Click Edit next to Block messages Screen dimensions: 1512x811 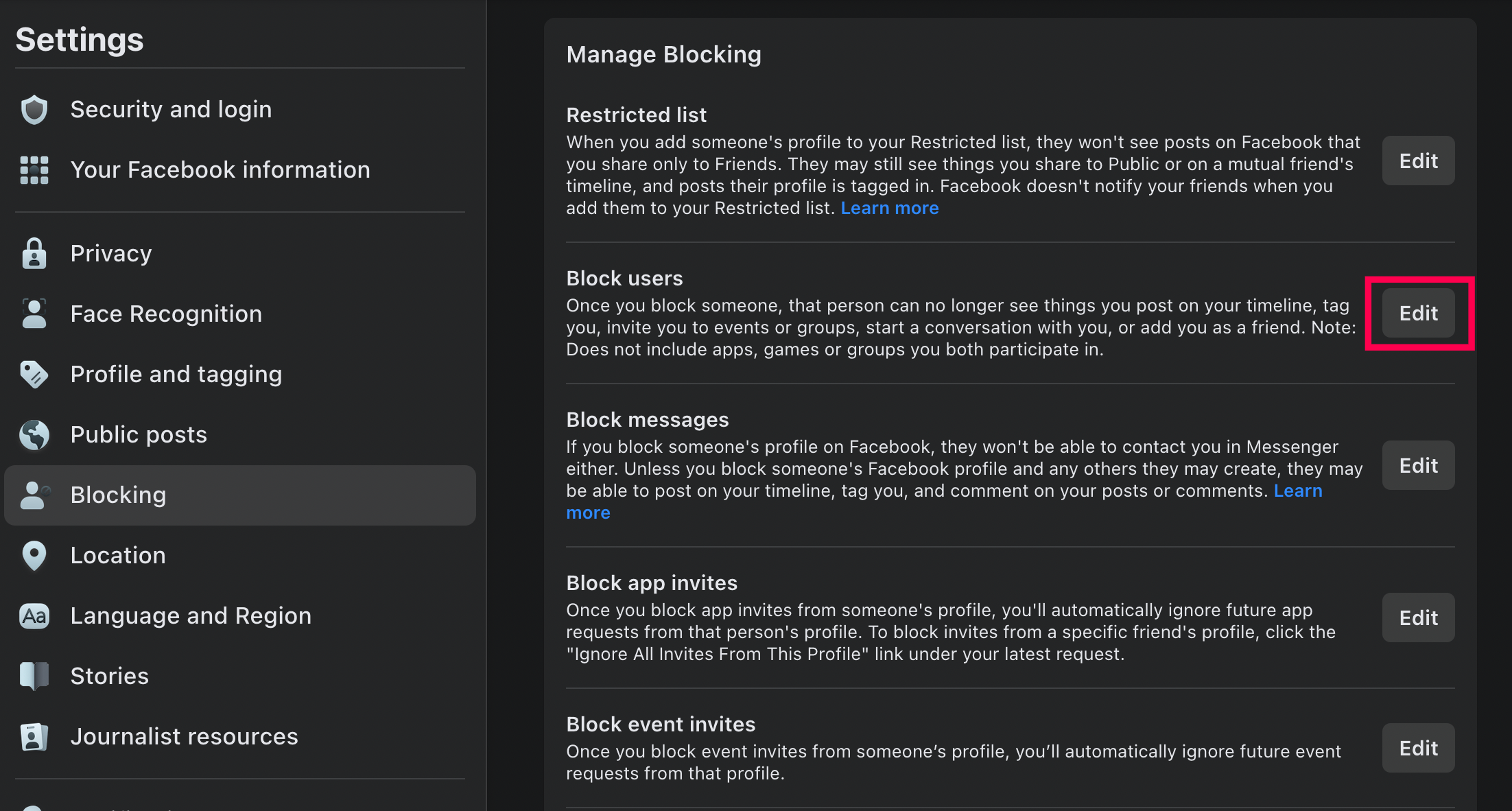click(1418, 465)
